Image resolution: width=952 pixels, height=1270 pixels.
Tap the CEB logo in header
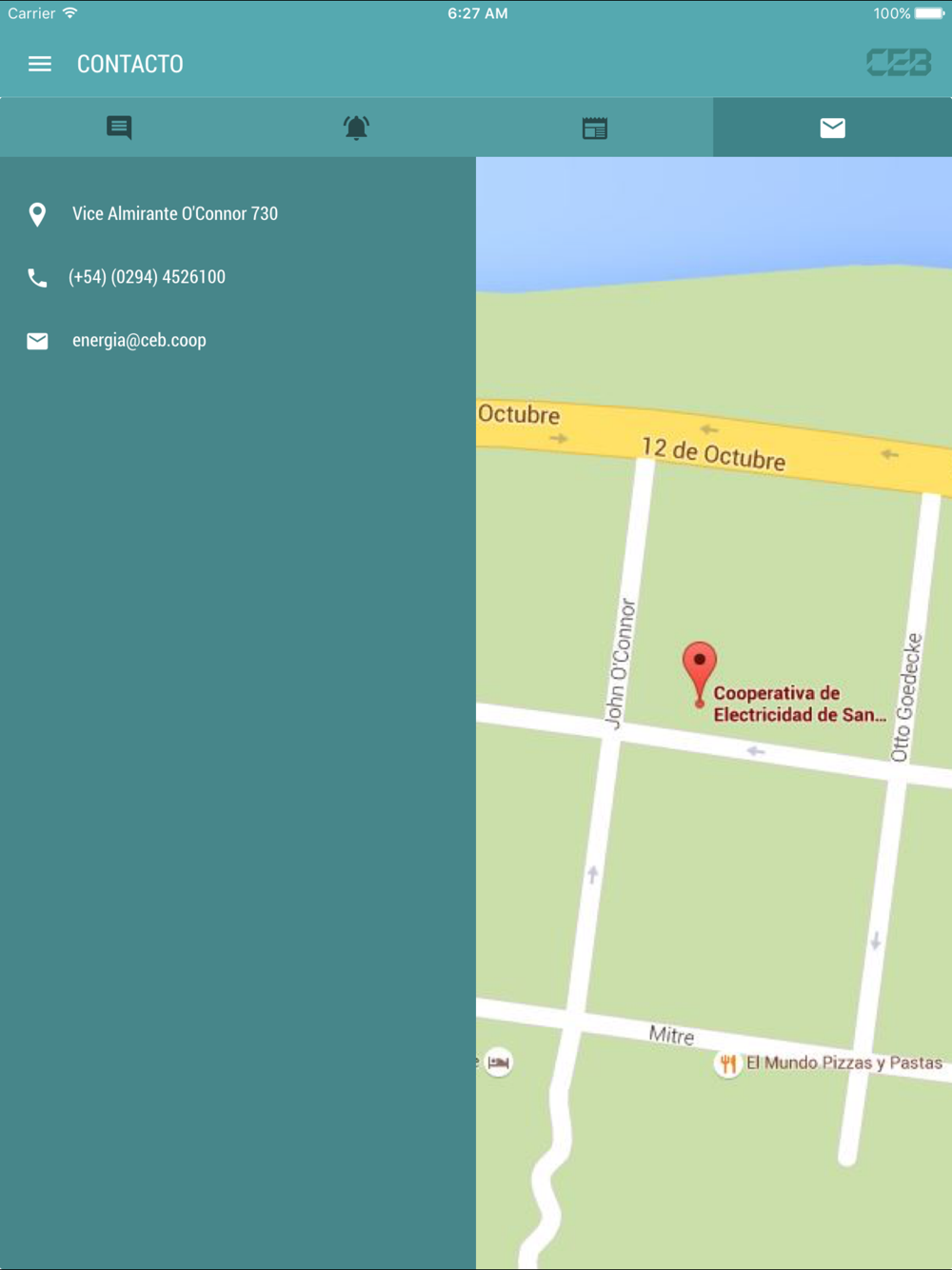pos(899,63)
